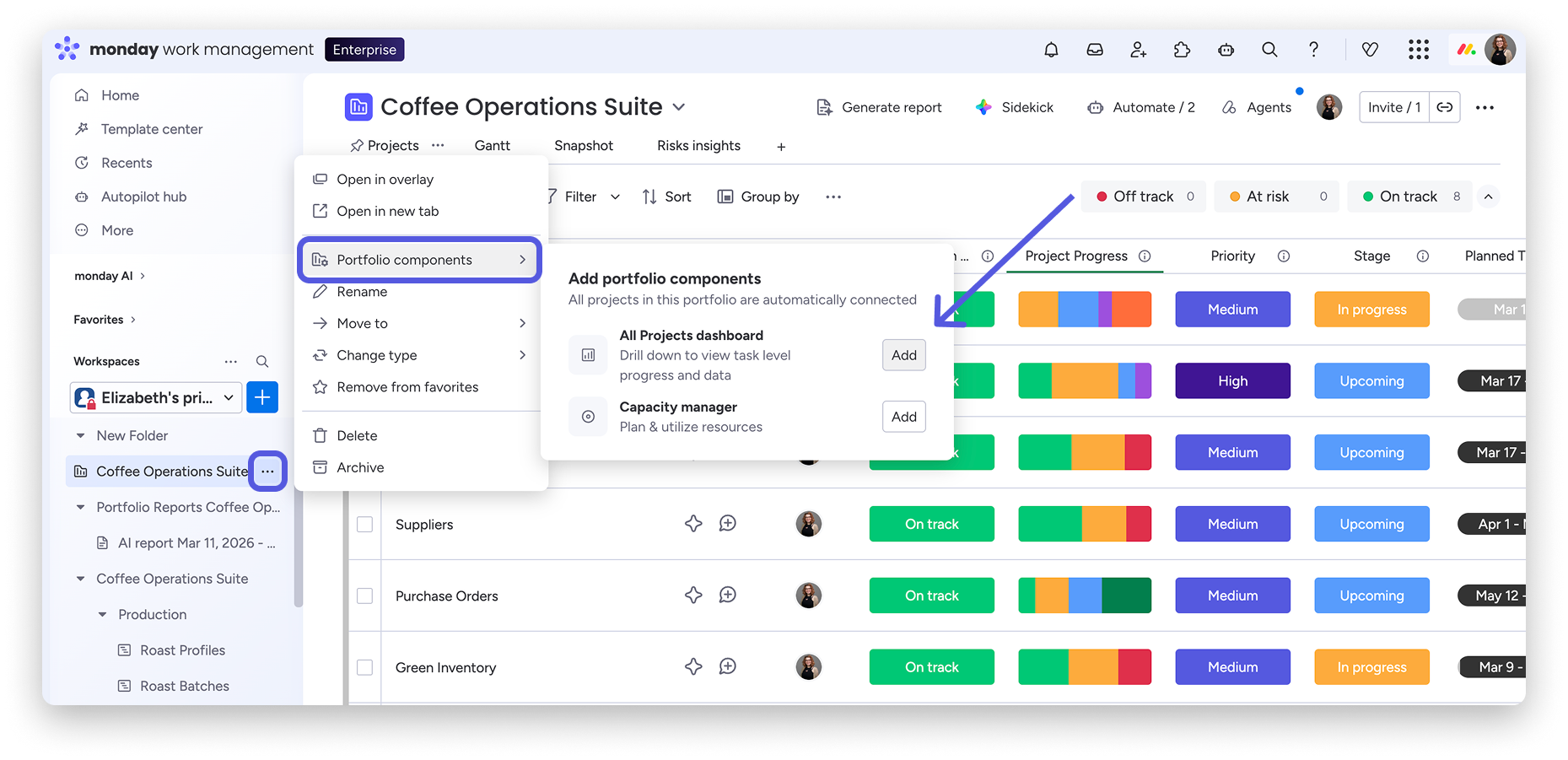This screenshot has height=760, width=1568.
Task: Click the Stage column info icon
Action: pyautogui.click(x=1423, y=256)
